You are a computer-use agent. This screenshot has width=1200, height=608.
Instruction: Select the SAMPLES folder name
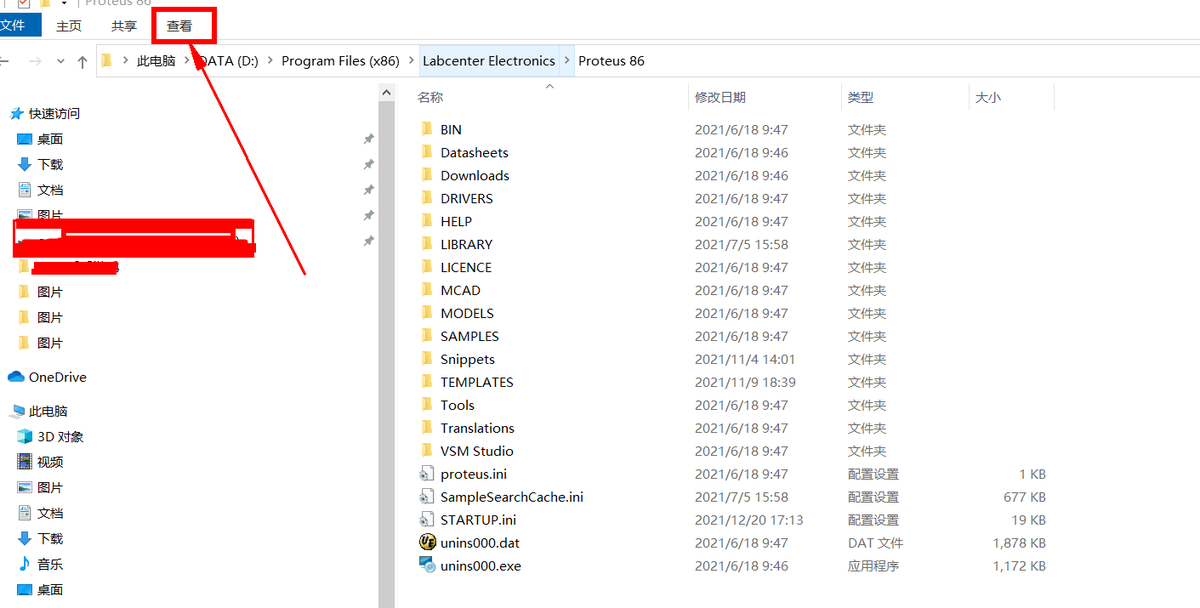tap(469, 337)
